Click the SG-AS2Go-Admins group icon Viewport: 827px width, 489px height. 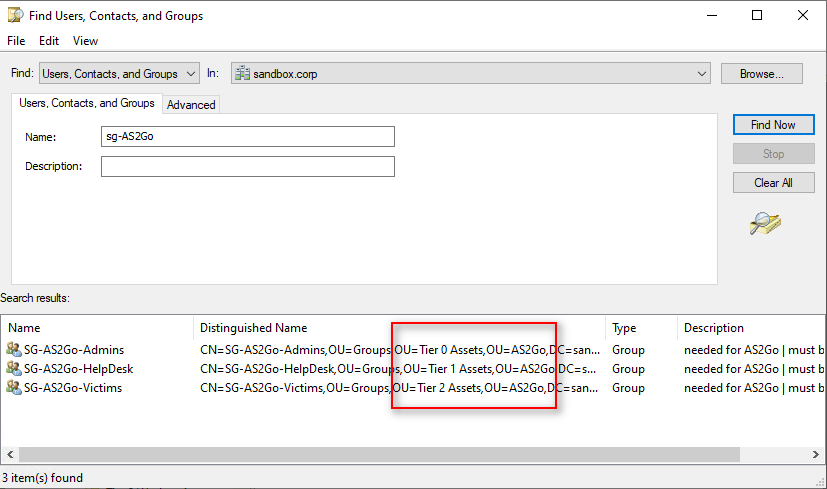click(14, 350)
